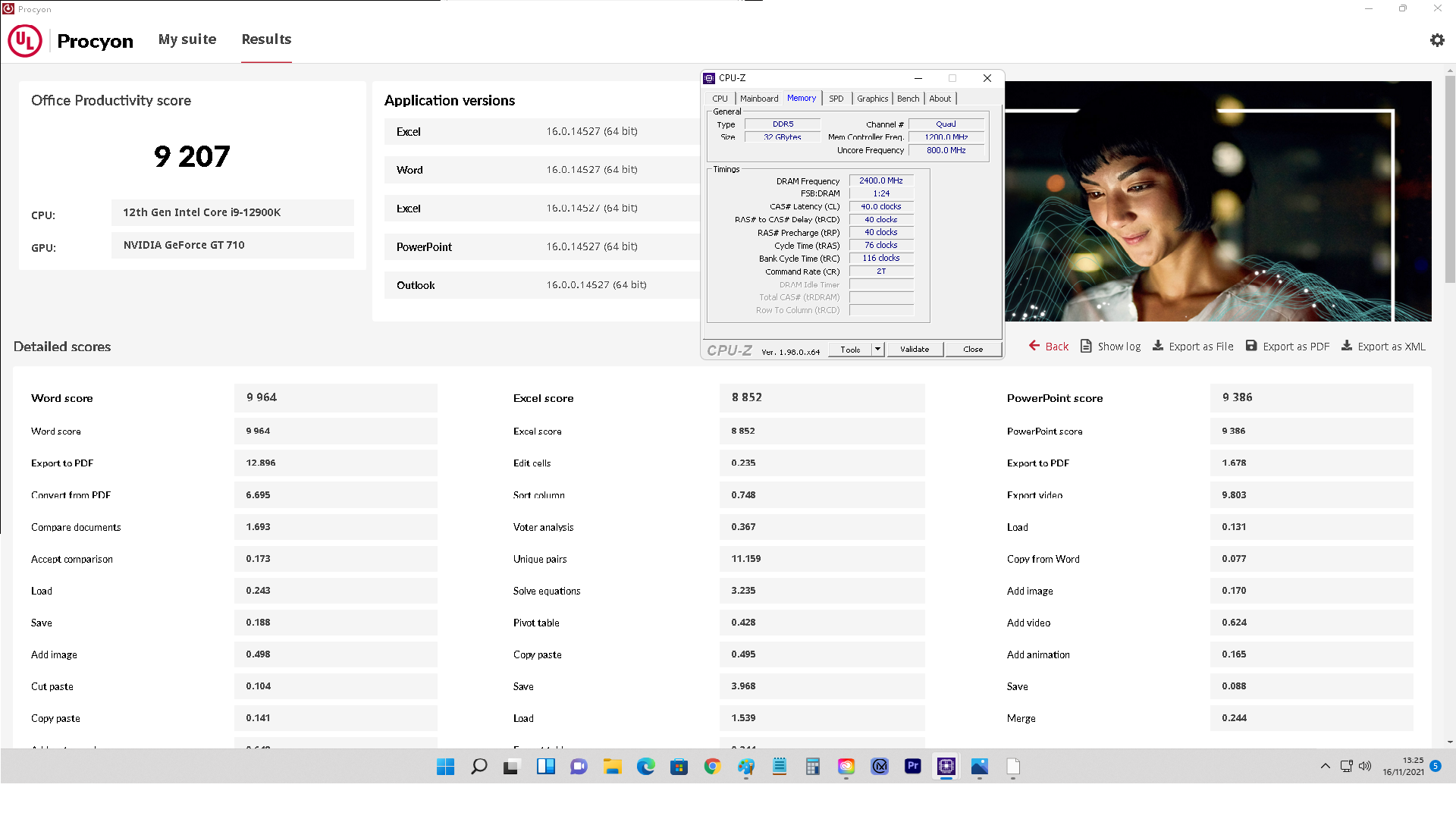The image size is (1456, 819).
Task: Click the Export as File download icon
Action: 1158,346
